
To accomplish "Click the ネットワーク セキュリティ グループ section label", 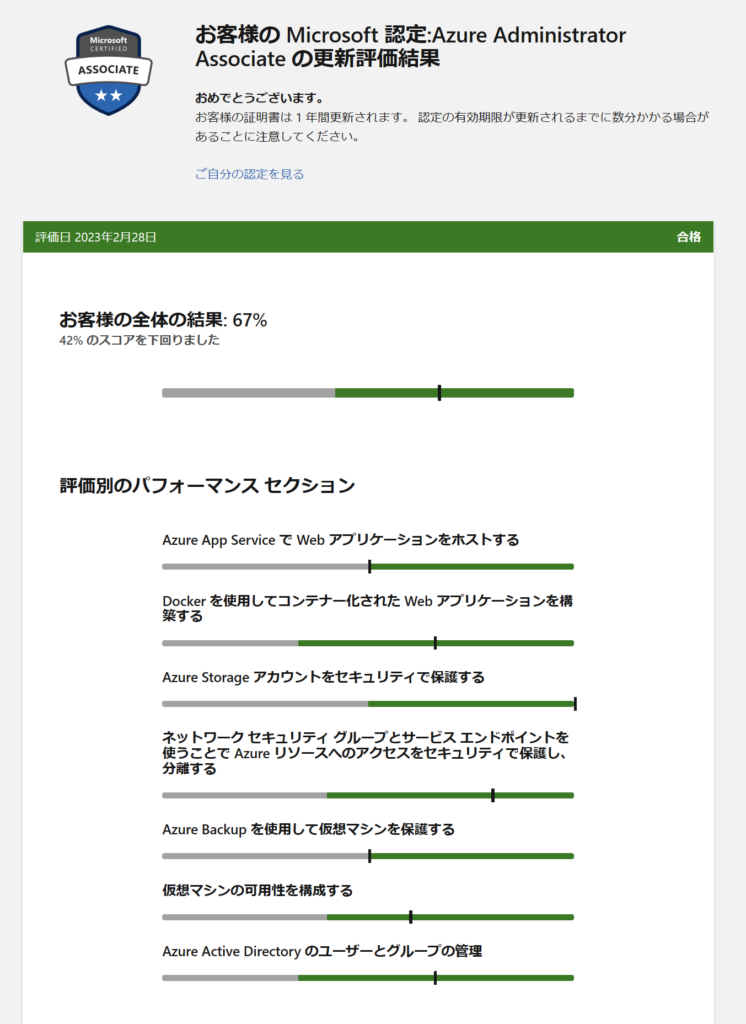I will pyautogui.click(x=366, y=753).
